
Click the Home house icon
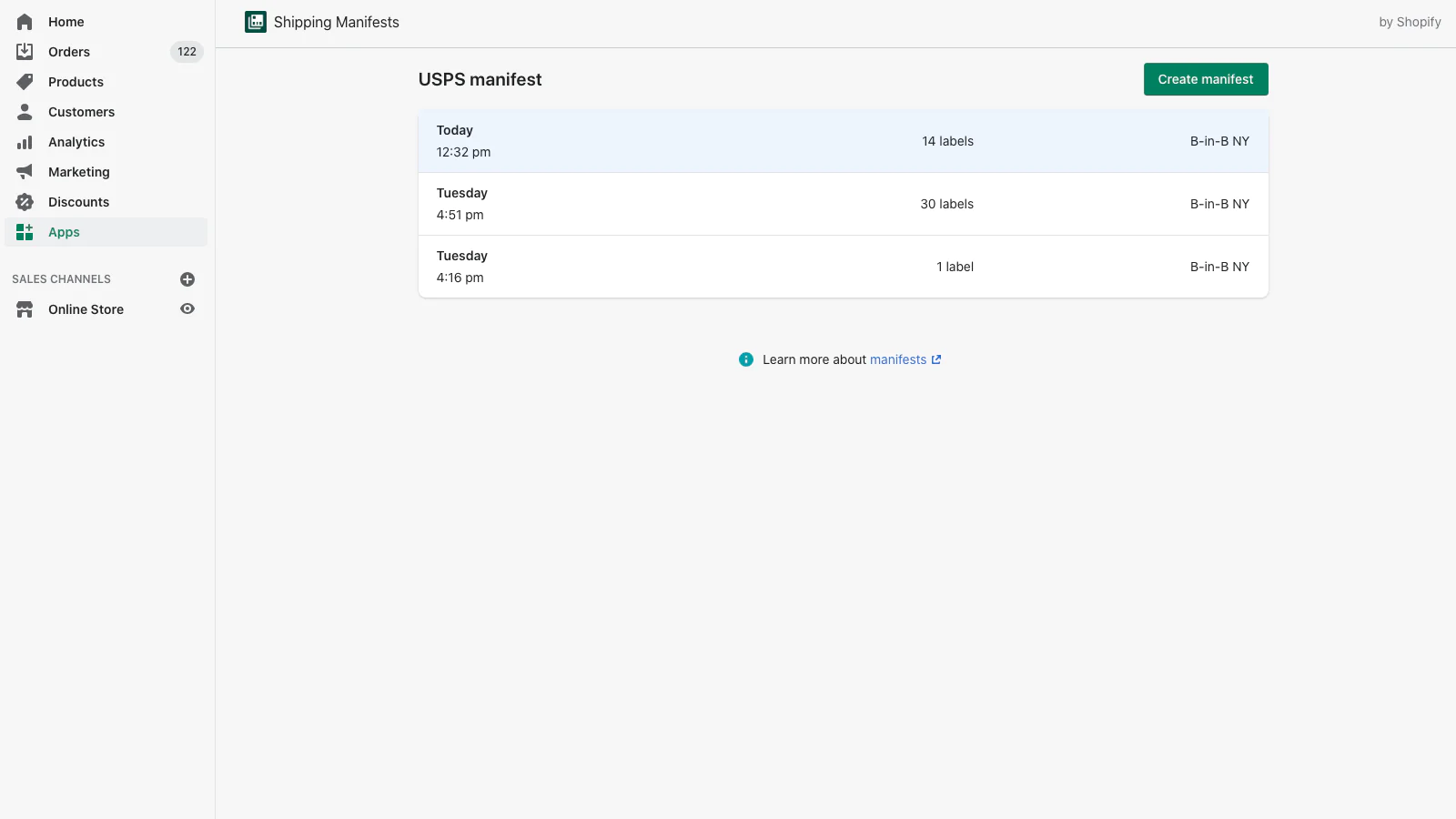tap(25, 22)
